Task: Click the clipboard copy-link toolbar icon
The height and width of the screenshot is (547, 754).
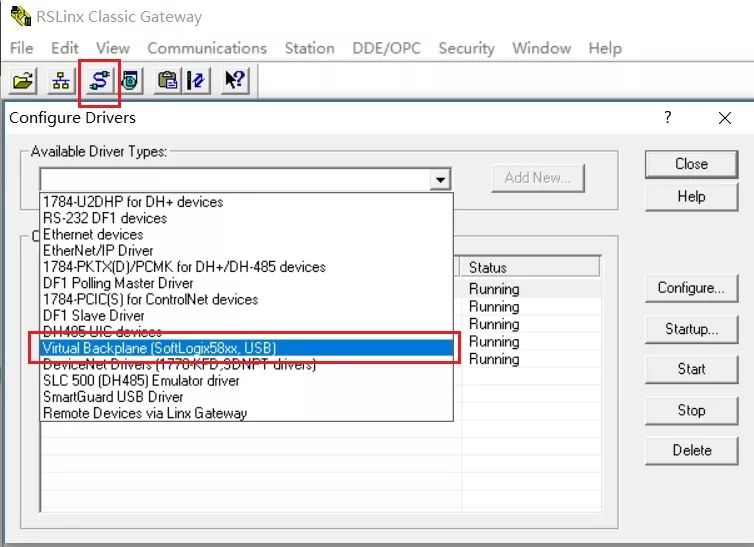Action: pos(167,80)
